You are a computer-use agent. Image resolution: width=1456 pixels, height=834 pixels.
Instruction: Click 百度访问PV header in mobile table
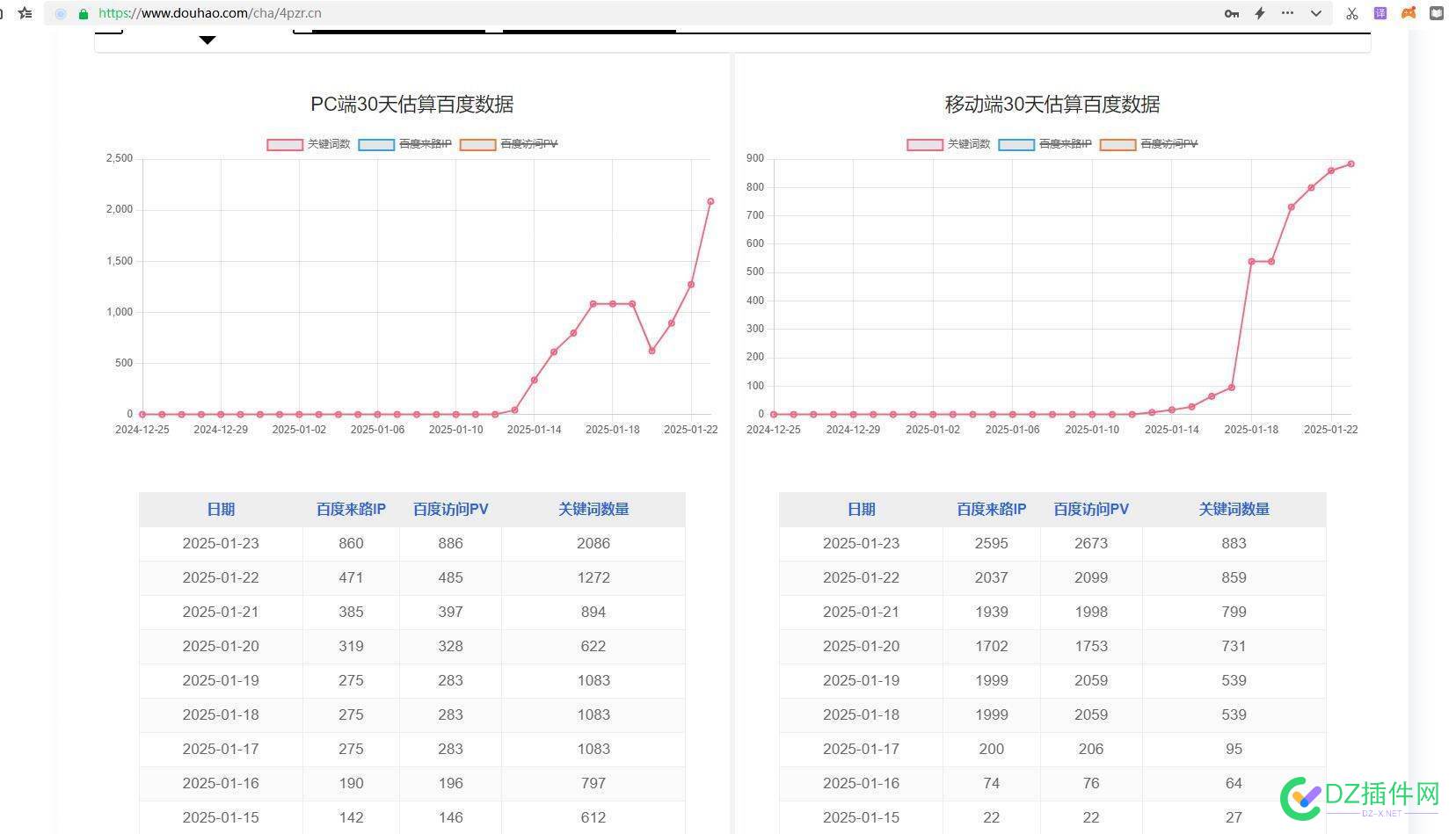pyautogui.click(x=1091, y=509)
